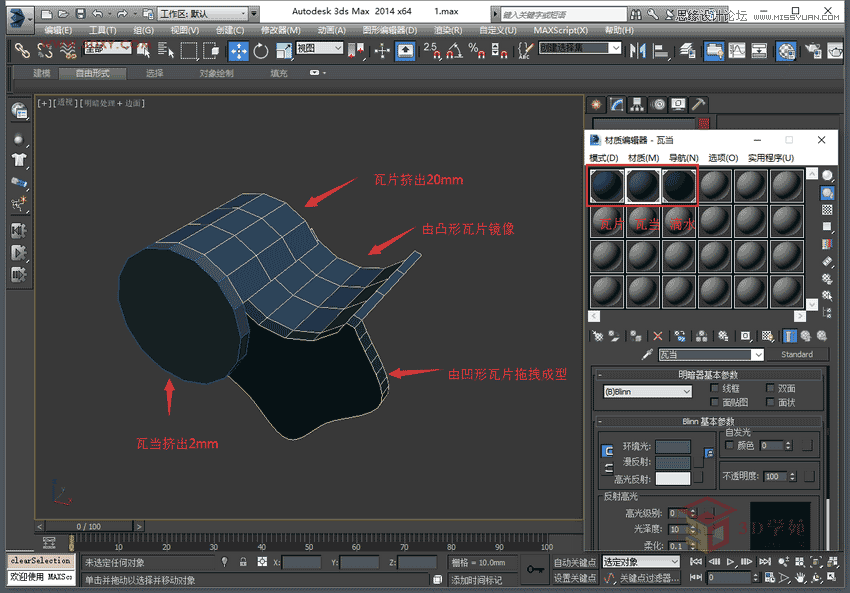Viewport: 850px width, 593px height.
Task: Expand the material name 瓦当 dropdown
Action: click(757, 355)
